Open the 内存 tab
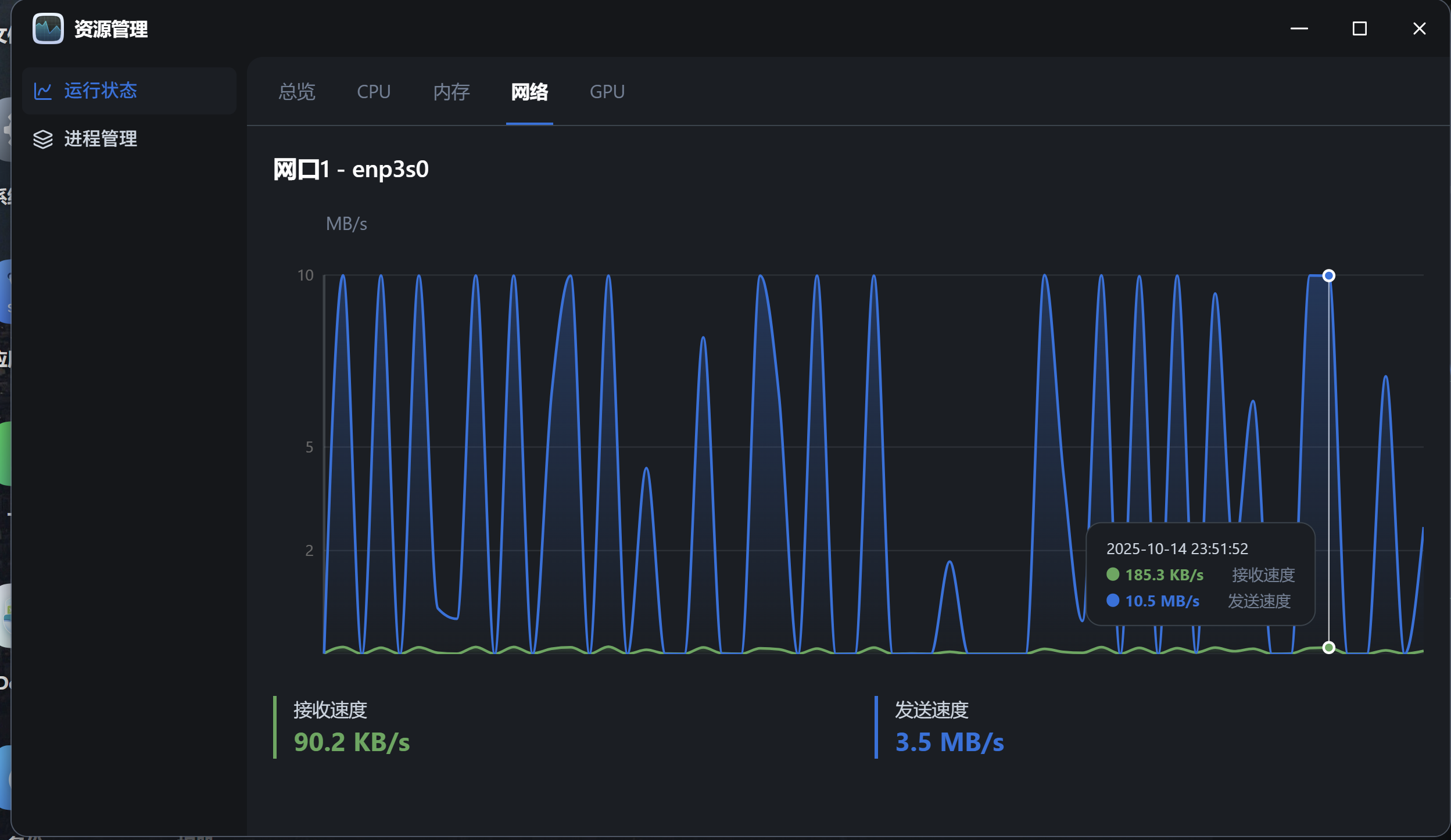1451x840 pixels. point(452,92)
